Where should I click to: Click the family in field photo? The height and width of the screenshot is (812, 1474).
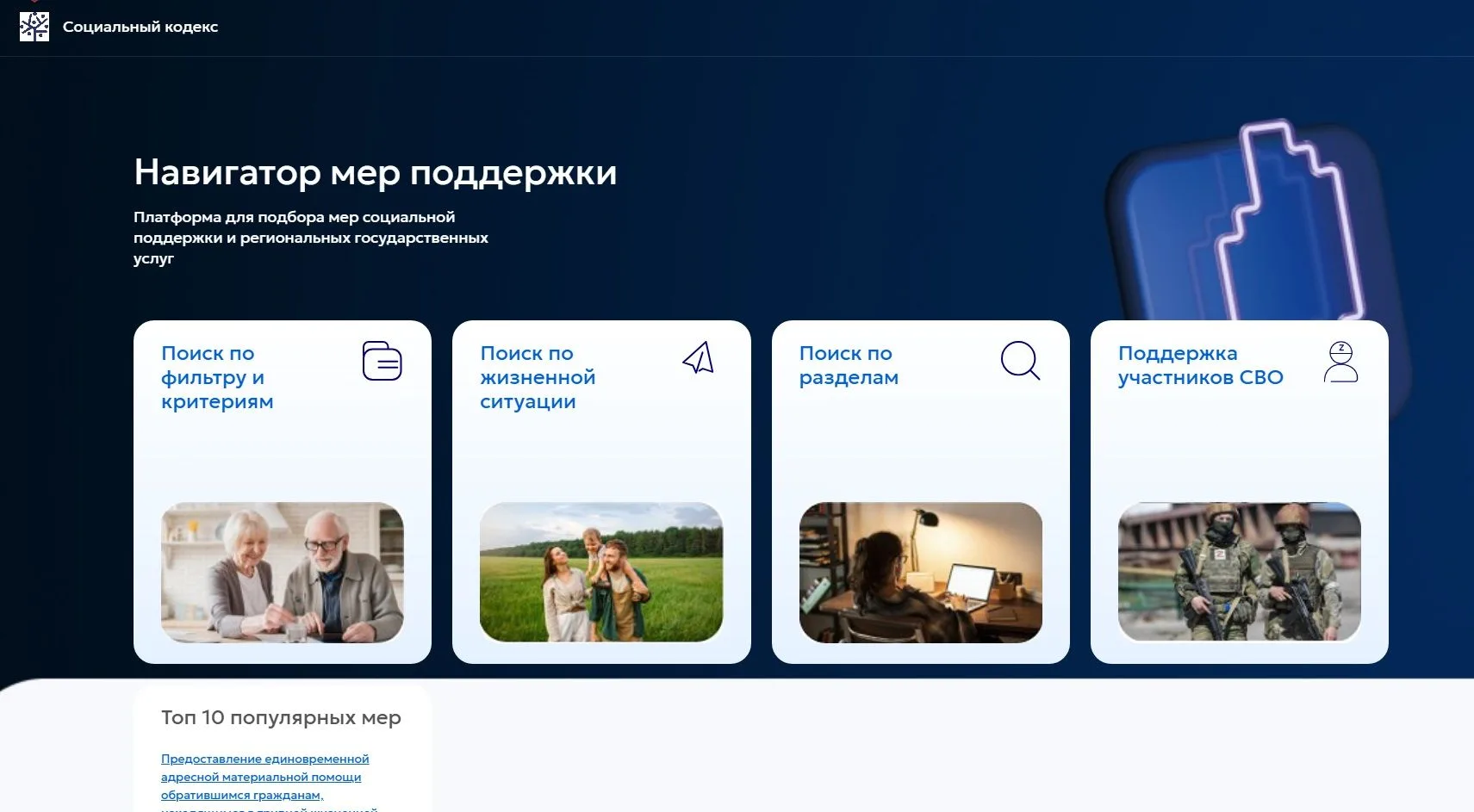point(601,572)
